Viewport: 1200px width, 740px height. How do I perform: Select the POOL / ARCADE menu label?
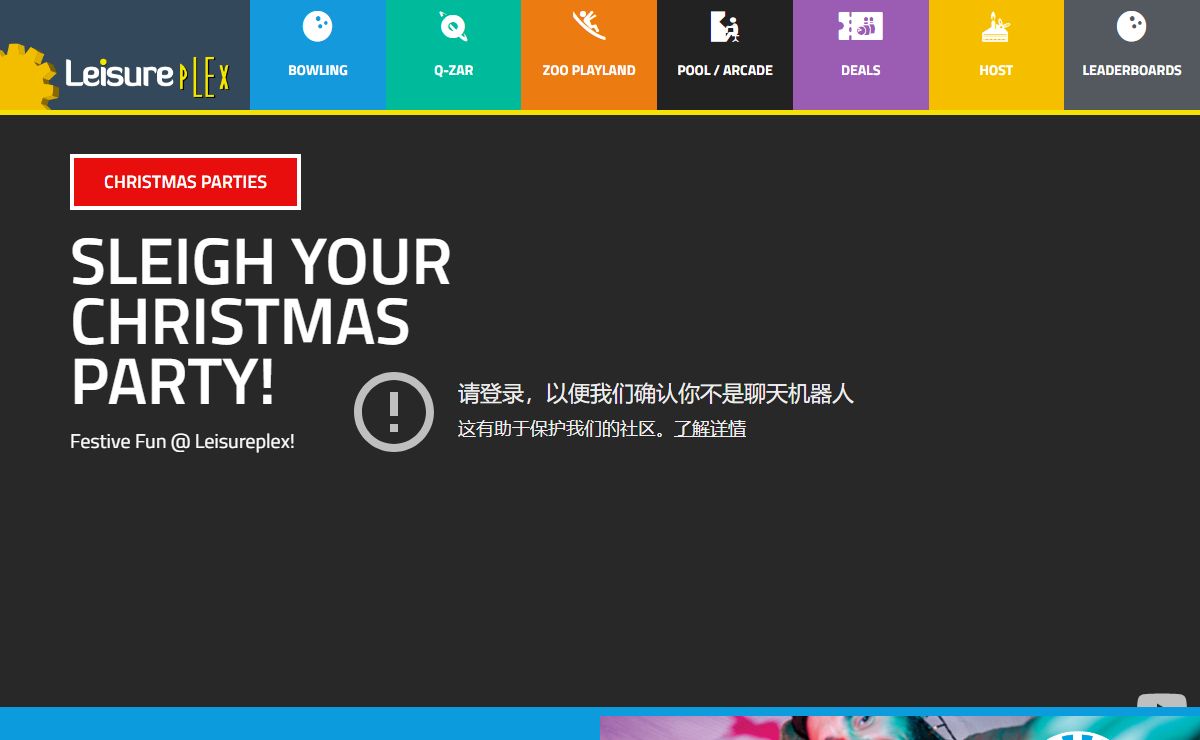pos(725,70)
